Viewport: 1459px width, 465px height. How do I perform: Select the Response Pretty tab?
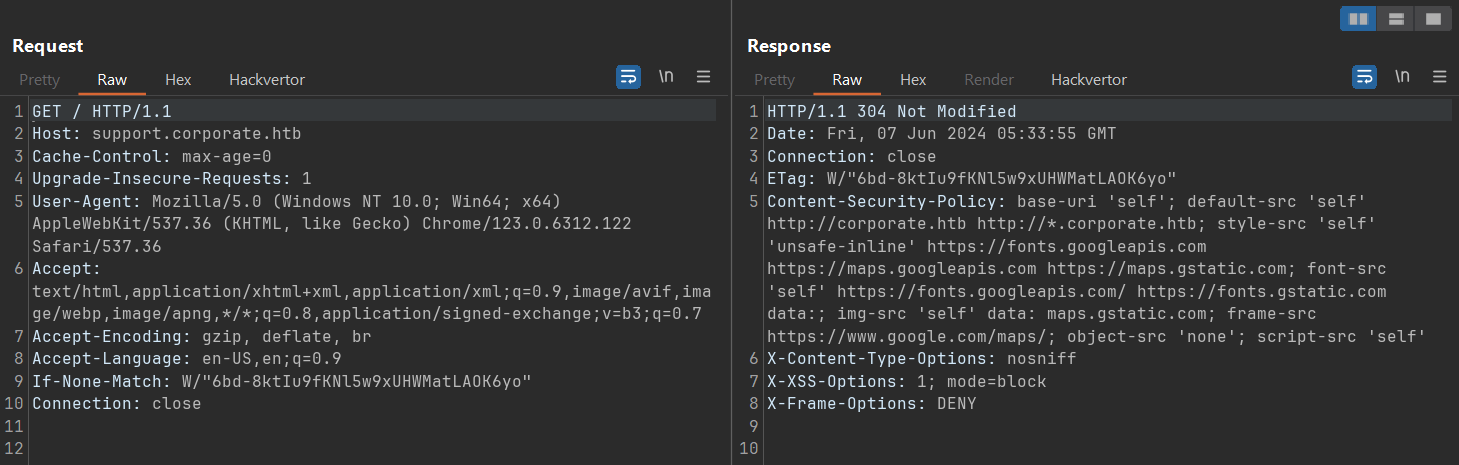pyautogui.click(x=775, y=79)
